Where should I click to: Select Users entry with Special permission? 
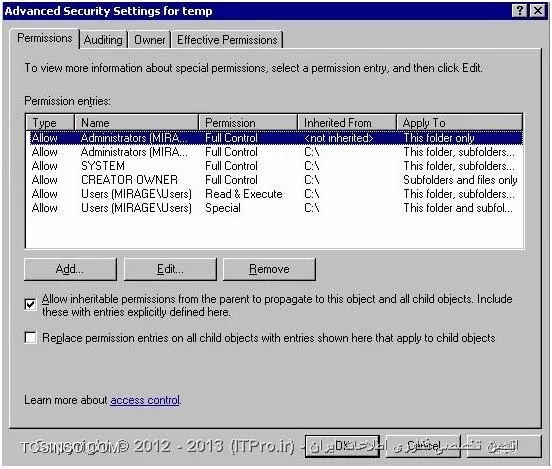(275, 208)
